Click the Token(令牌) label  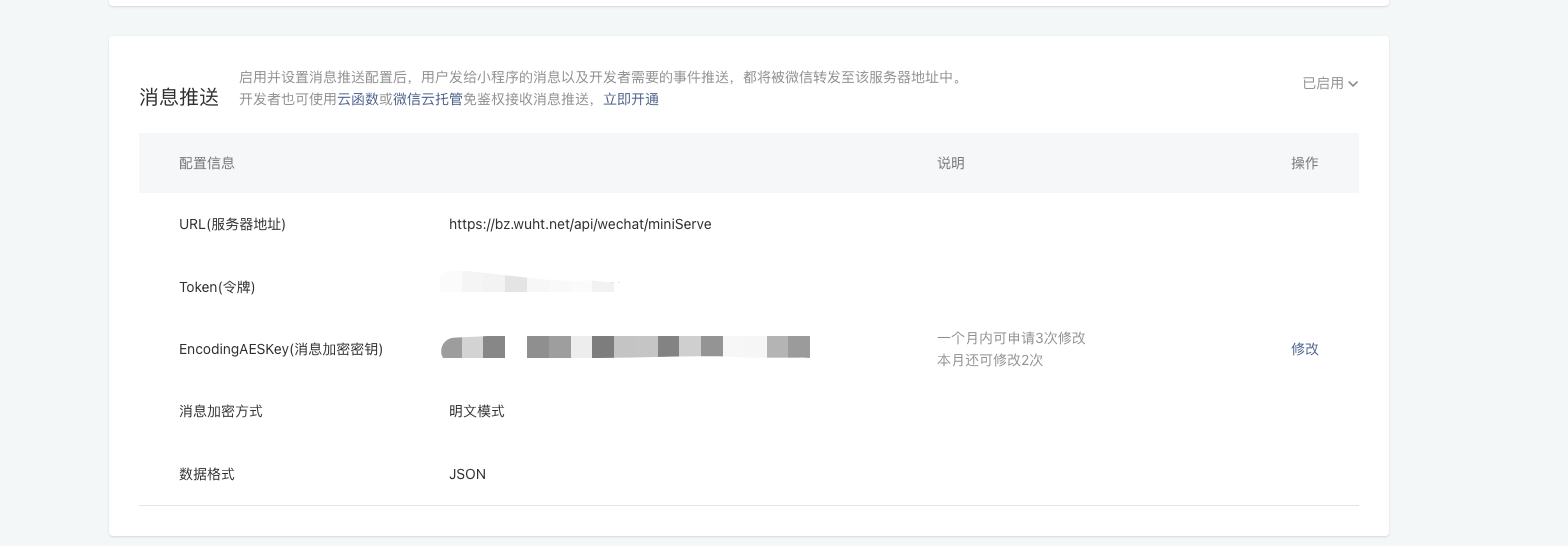tap(217, 287)
